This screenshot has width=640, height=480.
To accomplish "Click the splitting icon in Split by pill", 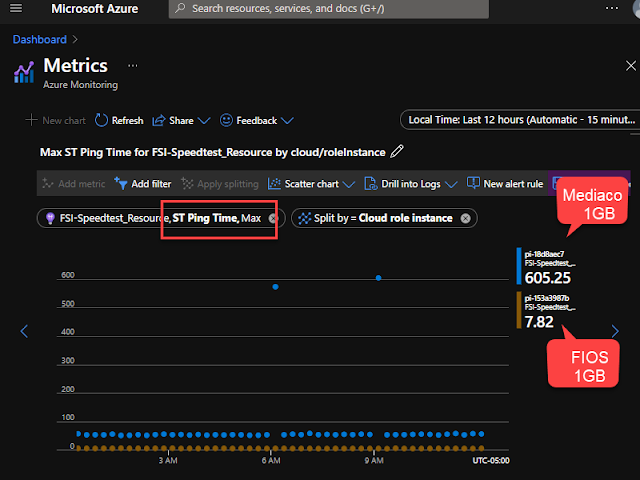I will (304, 218).
